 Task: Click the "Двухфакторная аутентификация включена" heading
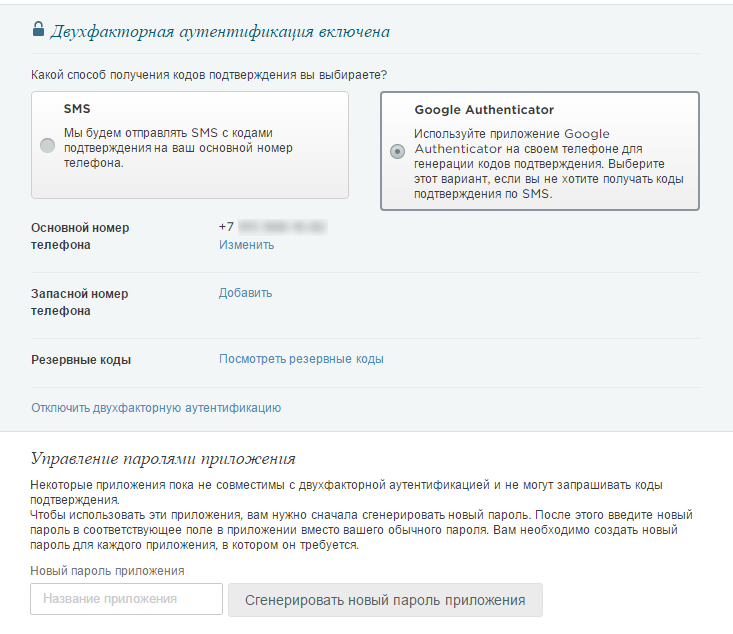pos(220,32)
